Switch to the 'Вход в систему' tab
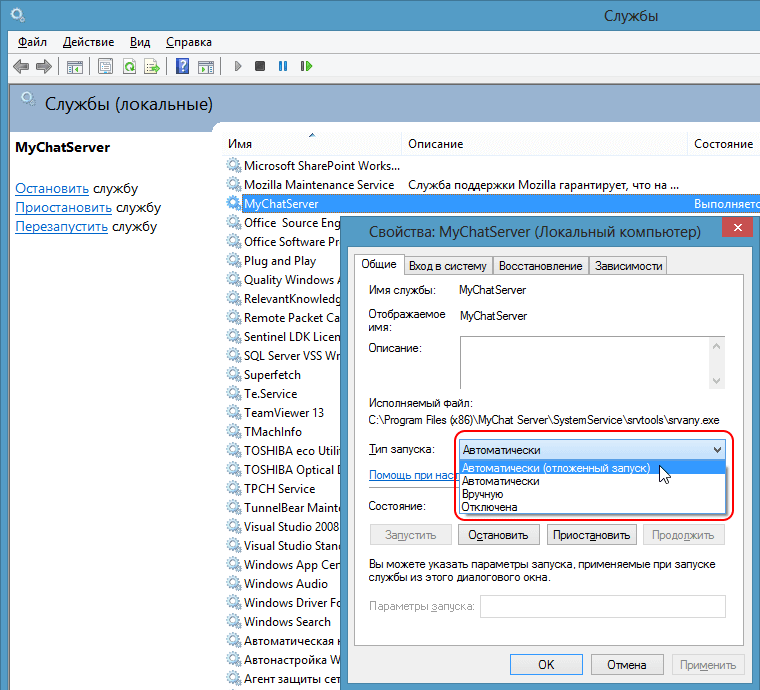The height and width of the screenshot is (690, 760). pyautogui.click(x=447, y=266)
